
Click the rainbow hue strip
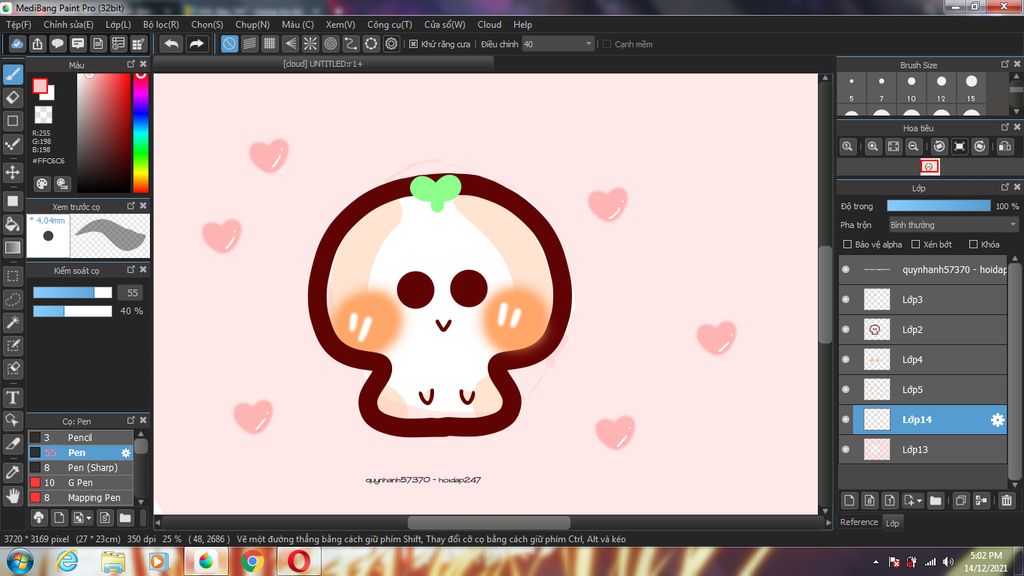point(140,133)
